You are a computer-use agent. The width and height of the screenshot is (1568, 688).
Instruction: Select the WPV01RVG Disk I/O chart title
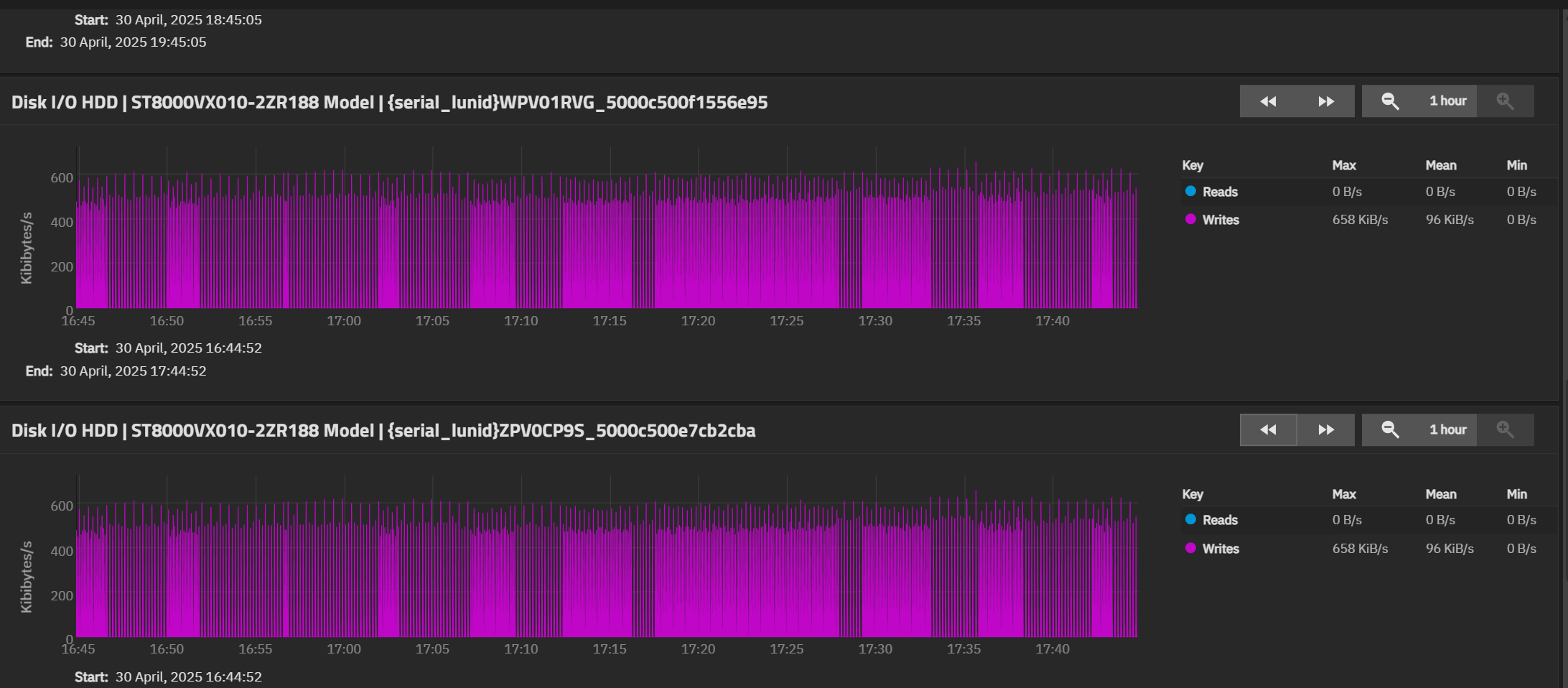pos(389,103)
